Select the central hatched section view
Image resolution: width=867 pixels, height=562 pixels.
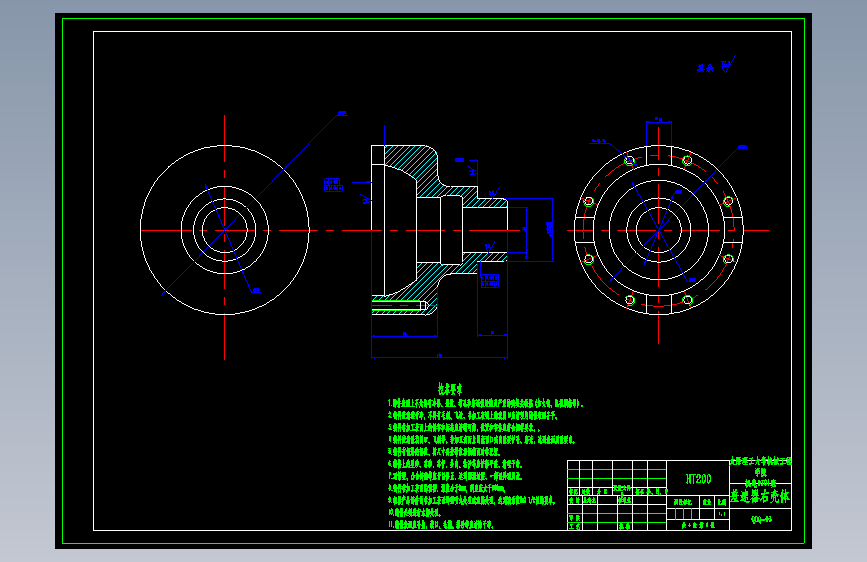440,230
